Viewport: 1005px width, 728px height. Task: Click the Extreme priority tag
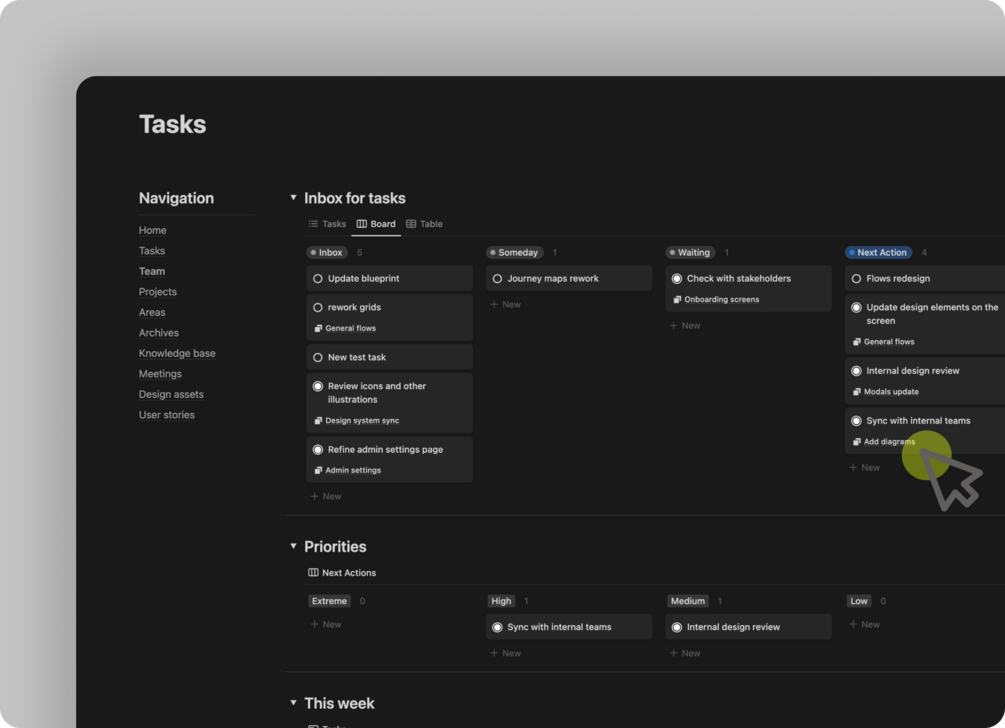tap(329, 601)
